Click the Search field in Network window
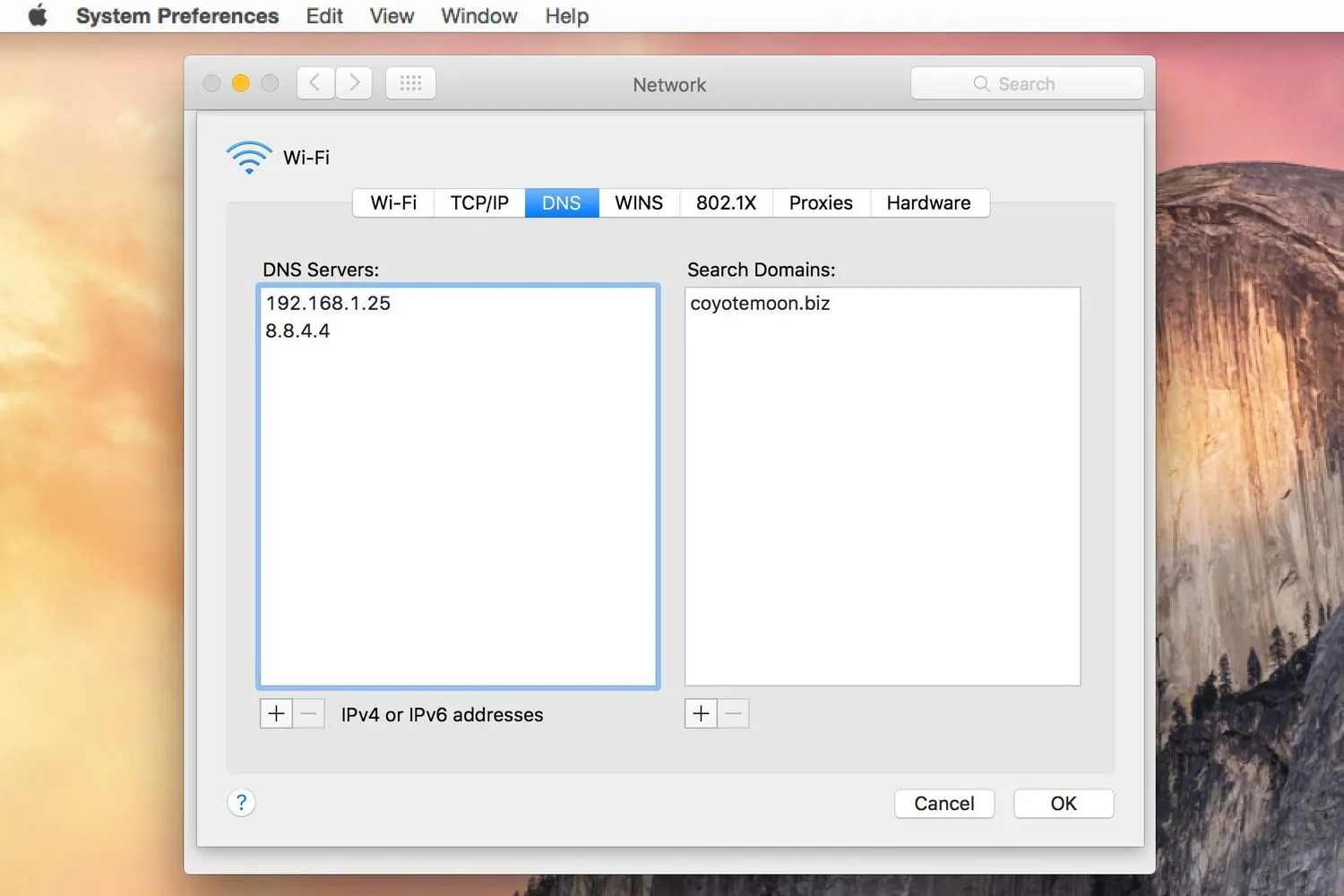This screenshot has width=1344, height=896. pyautogui.click(x=1027, y=83)
